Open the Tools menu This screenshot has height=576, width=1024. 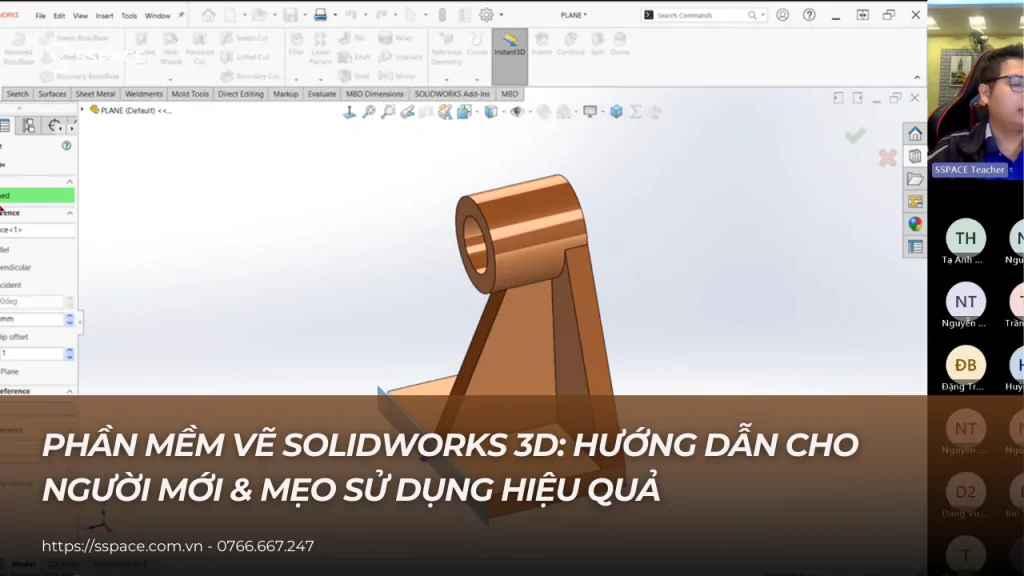pyautogui.click(x=129, y=16)
